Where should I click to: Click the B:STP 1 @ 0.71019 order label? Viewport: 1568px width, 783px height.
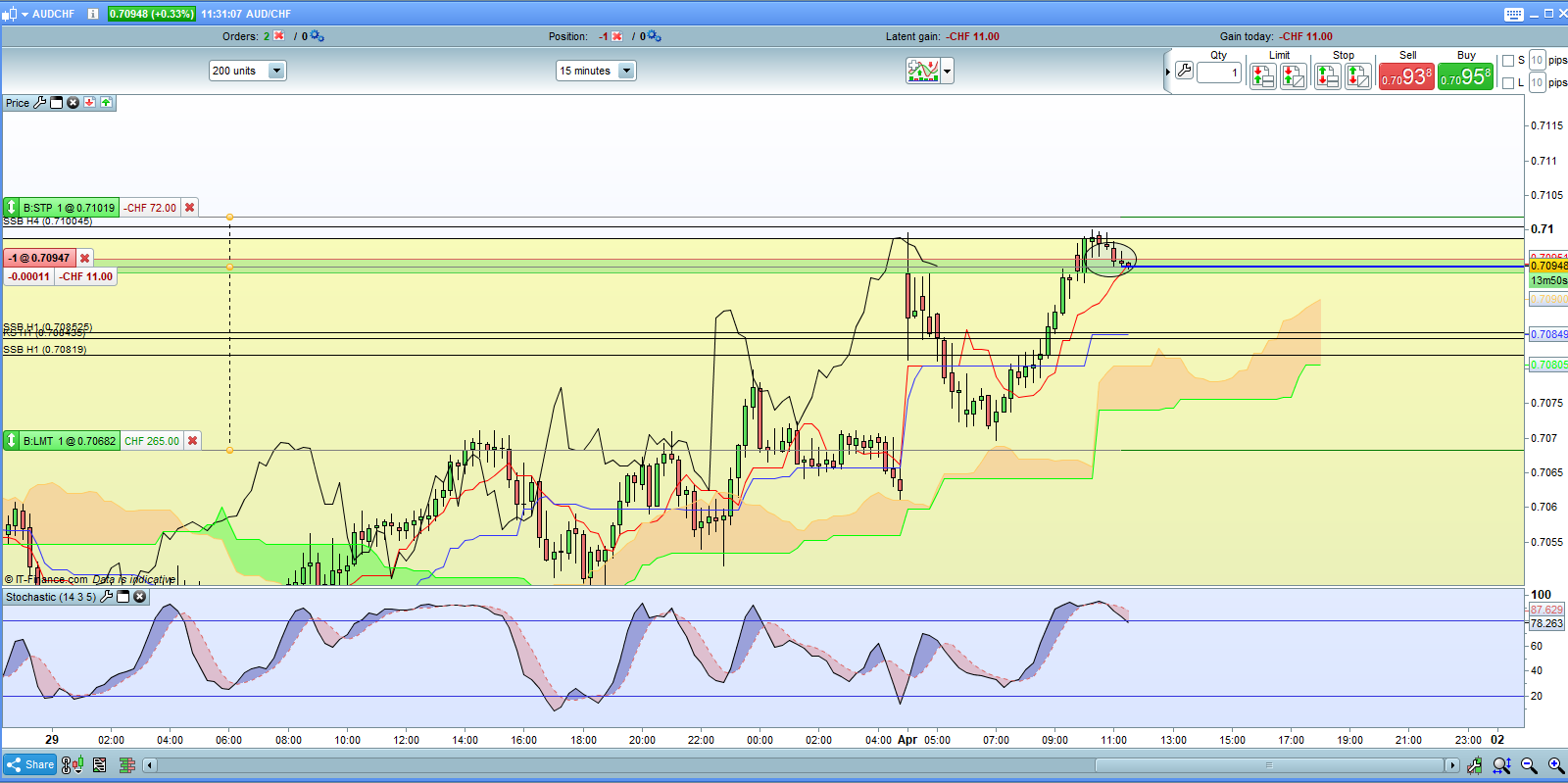click(x=69, y=208)
